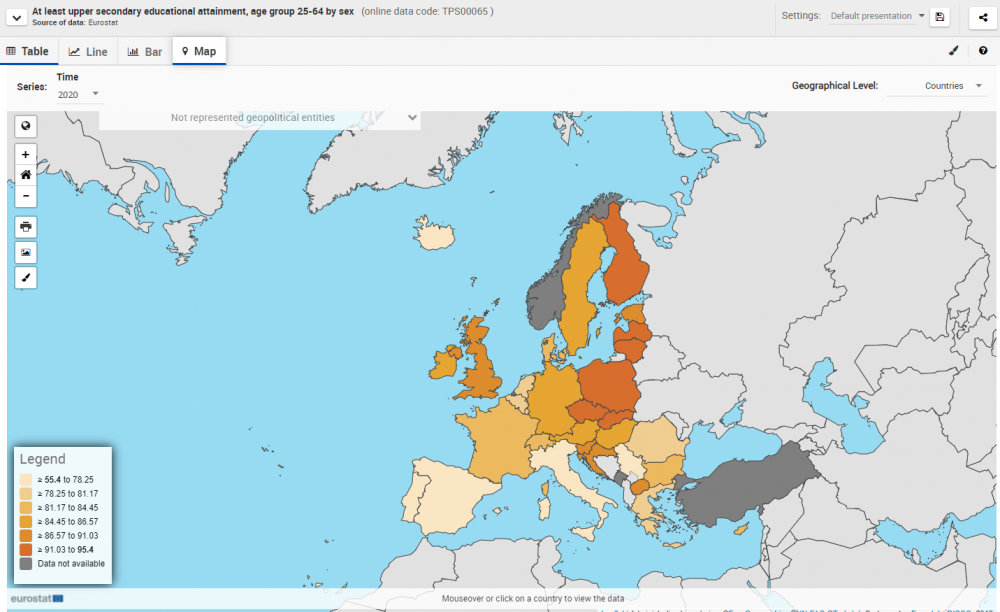1000x612 pixels.
Task: Zoom out with the minus button
Action: [26, 196]
